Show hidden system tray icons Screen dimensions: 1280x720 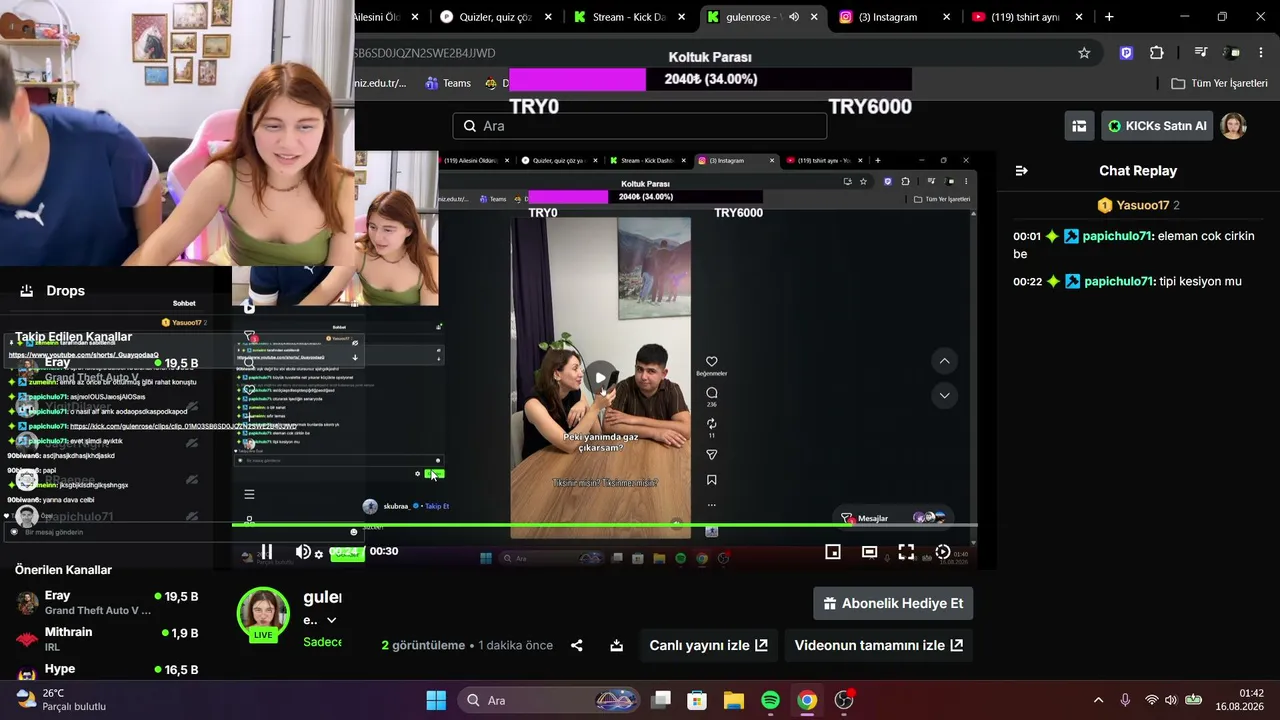coord(1098,700)
